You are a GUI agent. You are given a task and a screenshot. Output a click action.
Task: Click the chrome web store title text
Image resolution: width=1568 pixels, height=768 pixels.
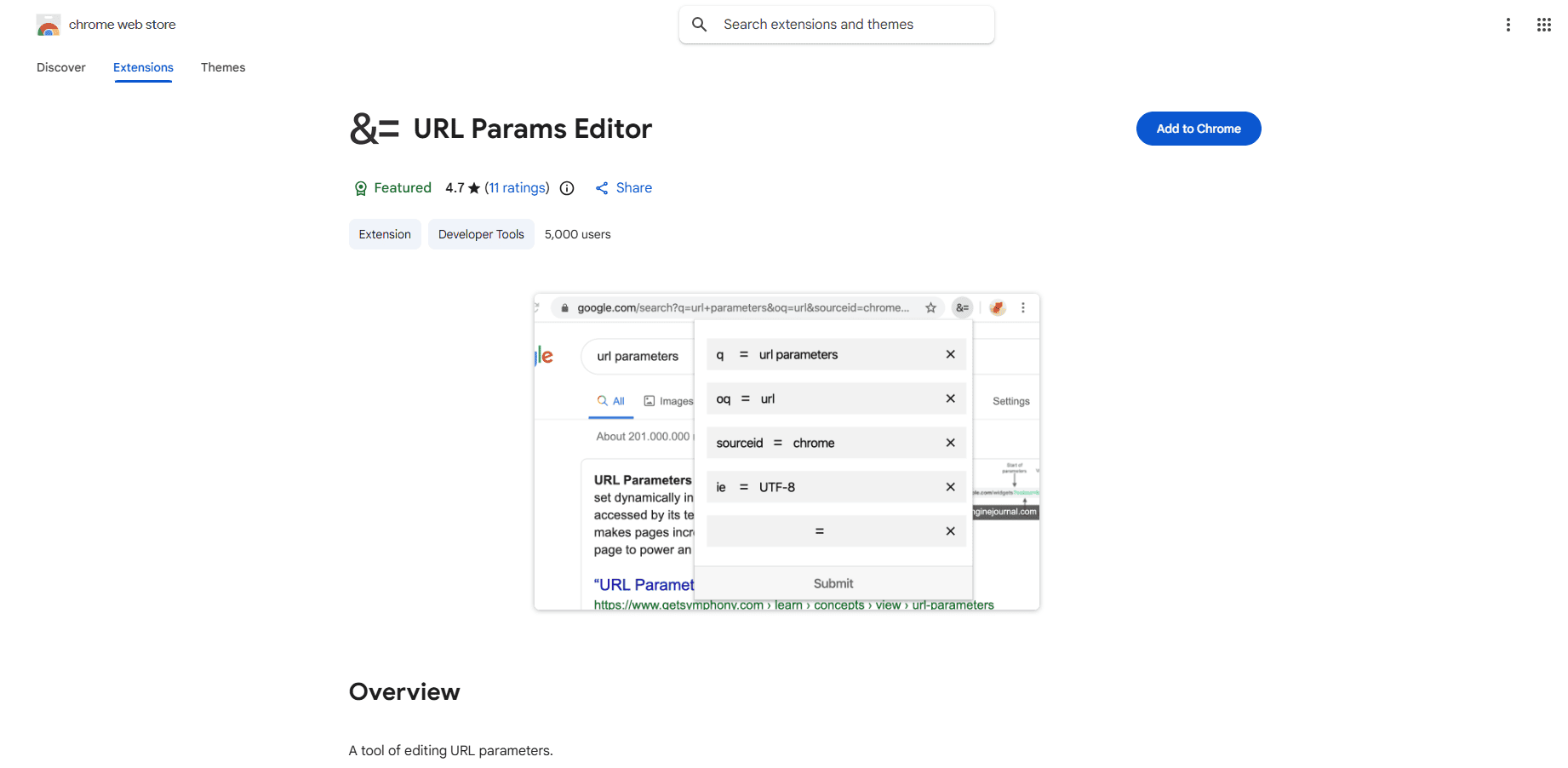[123, 25]
